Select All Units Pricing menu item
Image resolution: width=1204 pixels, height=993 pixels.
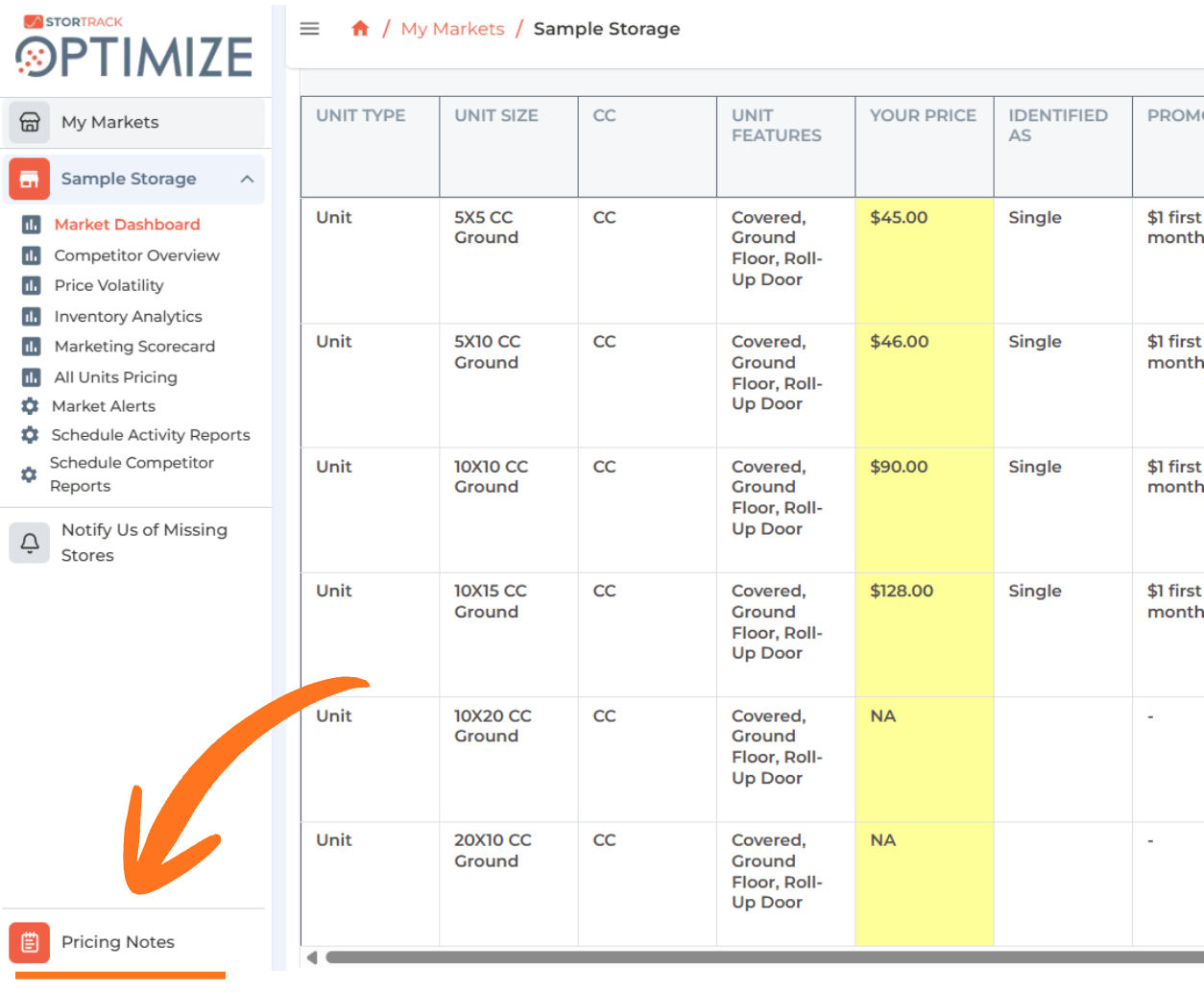pos(115,377)
